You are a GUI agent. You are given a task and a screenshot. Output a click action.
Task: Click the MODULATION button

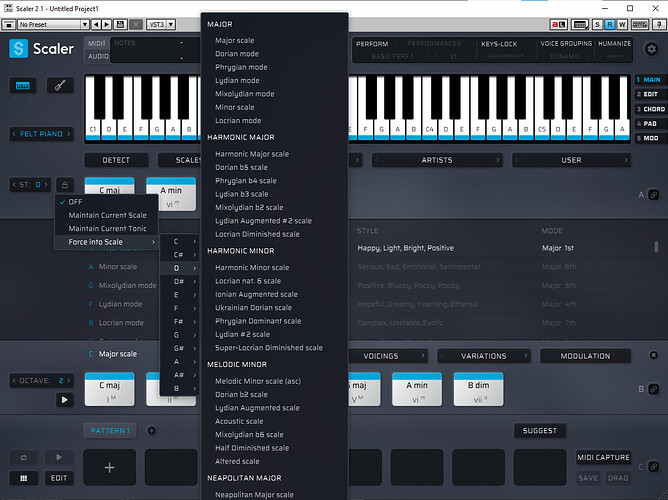click(x=585, y=356)
